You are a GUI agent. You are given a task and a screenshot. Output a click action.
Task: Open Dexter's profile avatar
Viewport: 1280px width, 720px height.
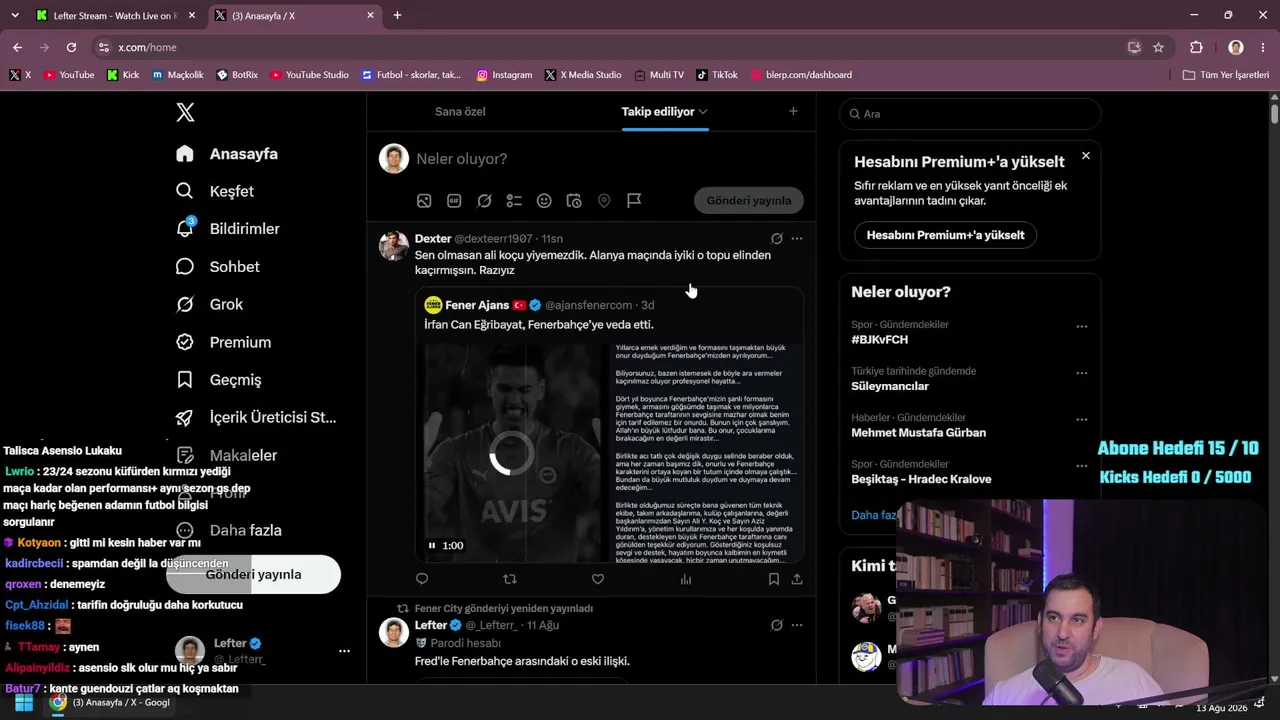tap(394, 246)
